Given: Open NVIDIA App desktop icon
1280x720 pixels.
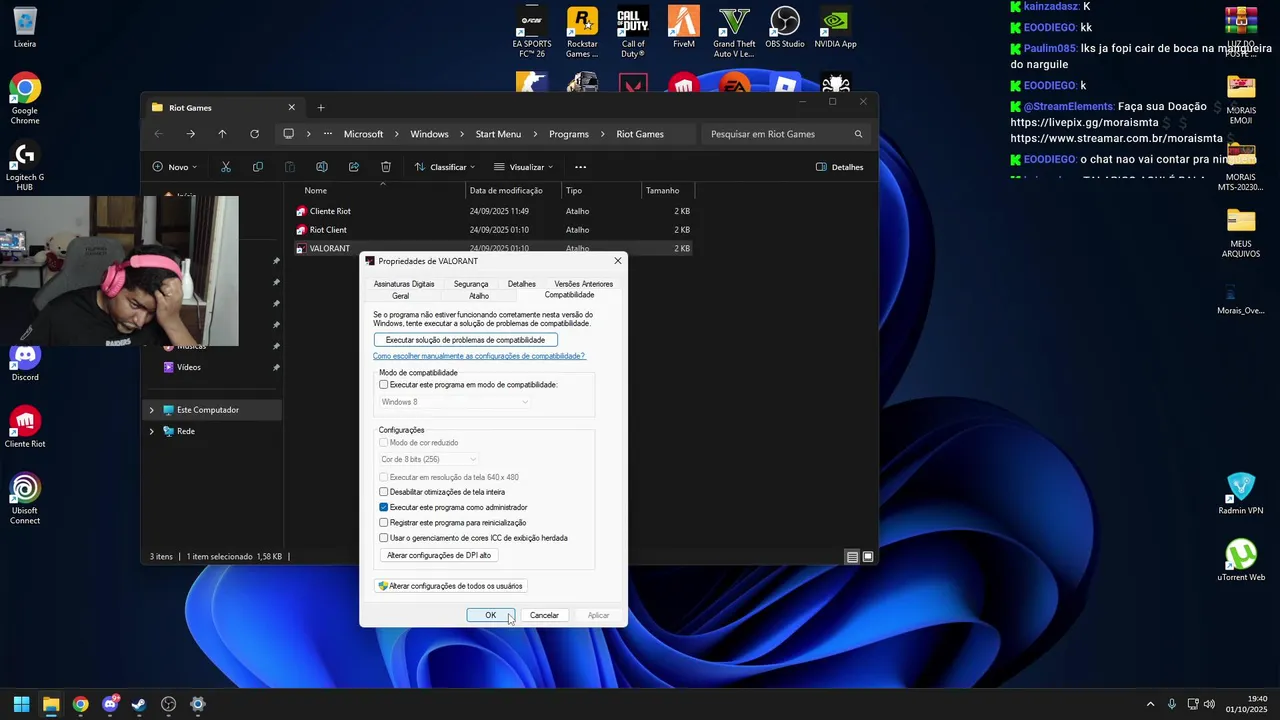Looking at the screenshot, I should [835, 28].
